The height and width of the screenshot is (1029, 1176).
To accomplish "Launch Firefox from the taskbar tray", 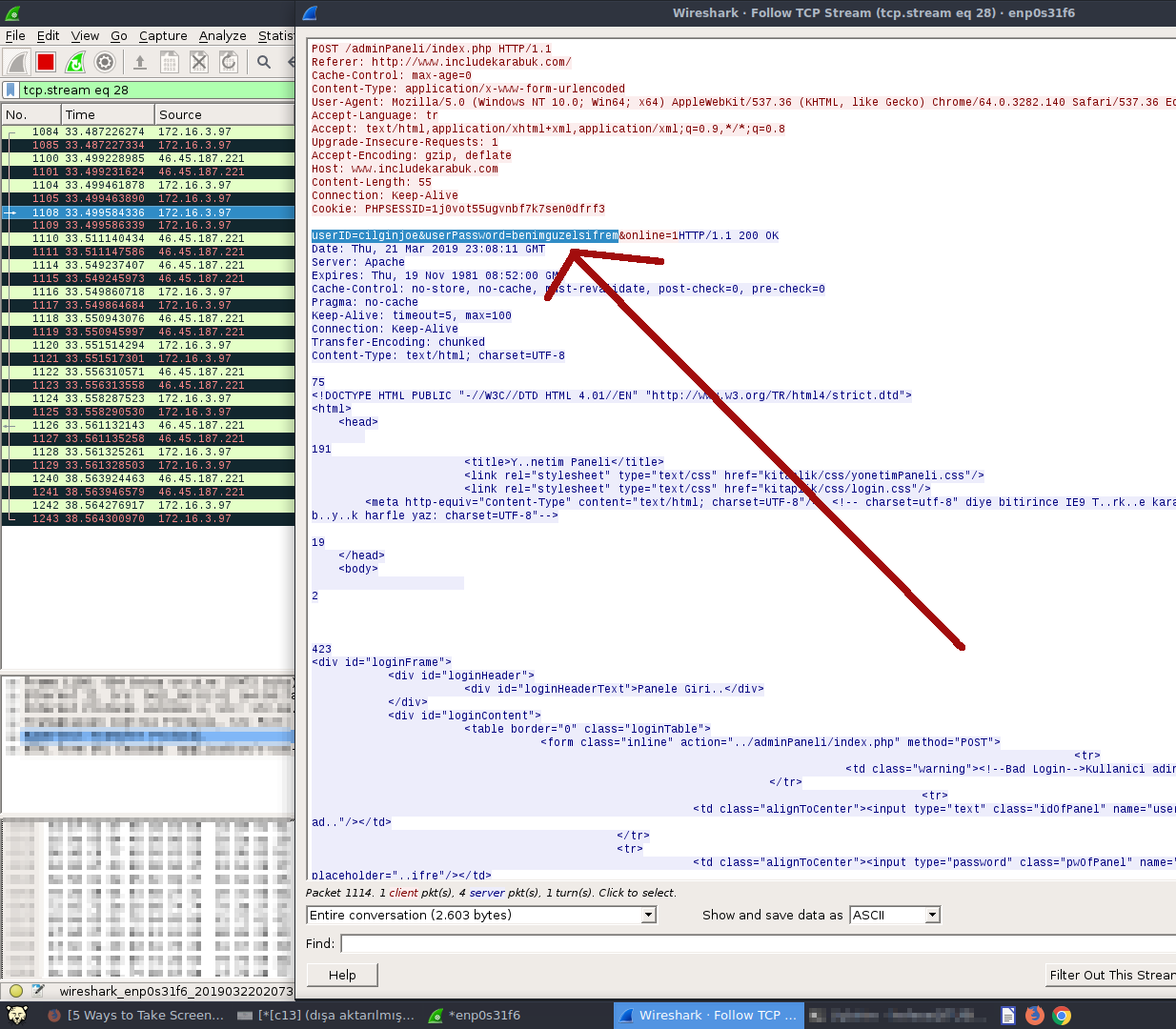I will (x=1035, y=1016).
